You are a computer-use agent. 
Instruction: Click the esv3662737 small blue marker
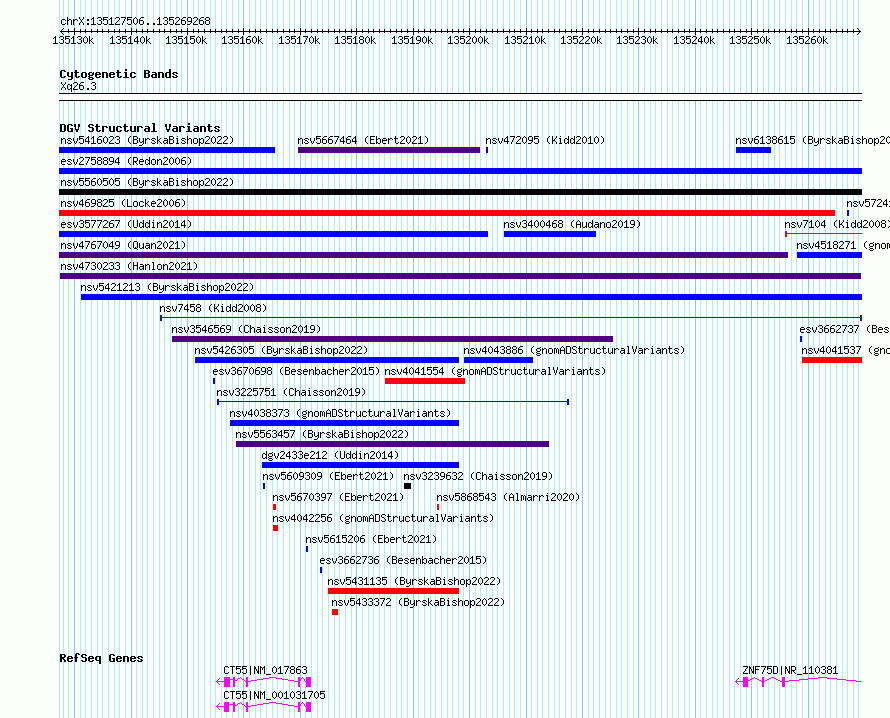coord(801,339)
